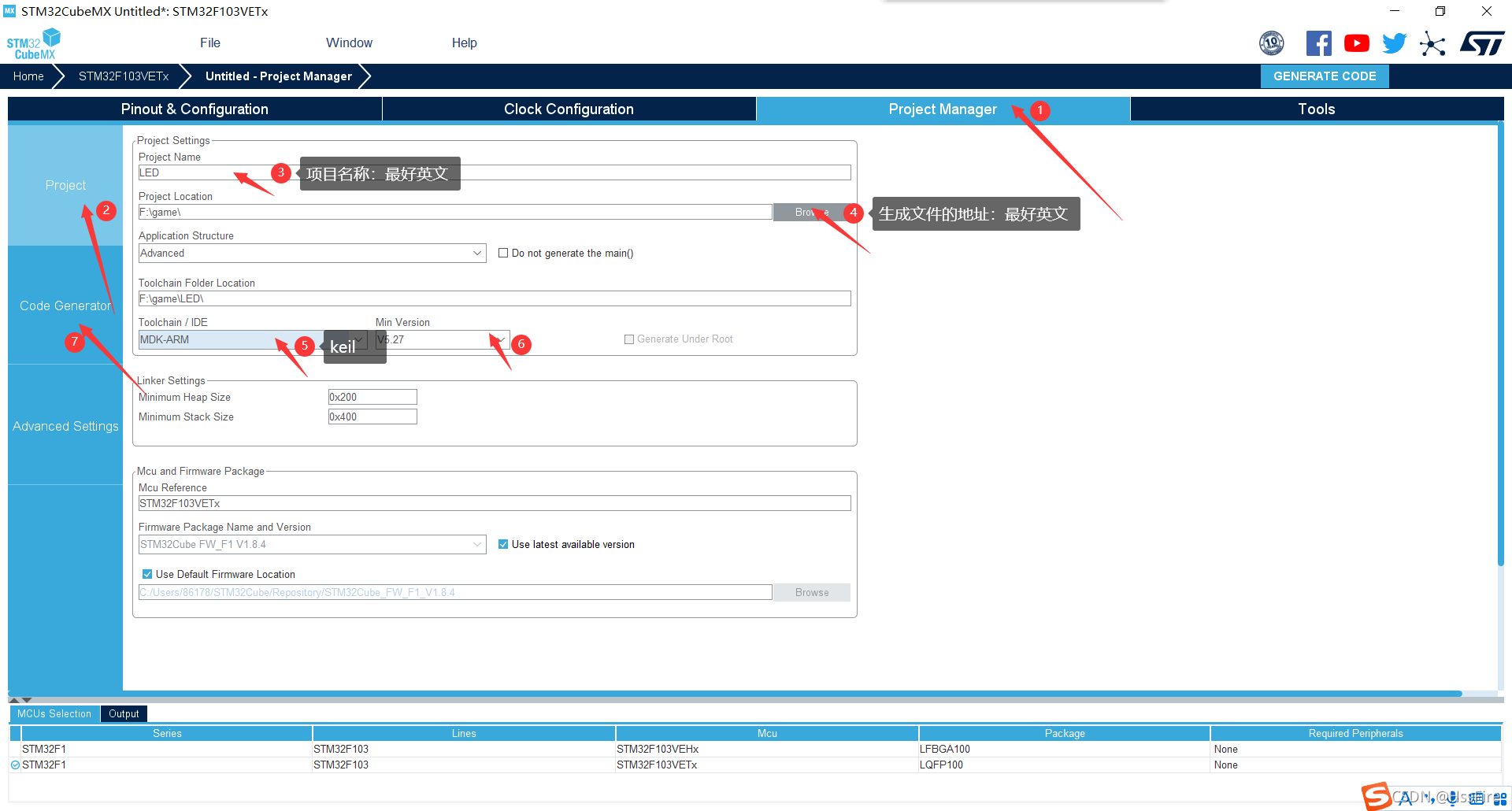Viewport: 1512px width, 811px height.
Task: Switch to Pinout & Configuration tab
Action: point(195,109)
